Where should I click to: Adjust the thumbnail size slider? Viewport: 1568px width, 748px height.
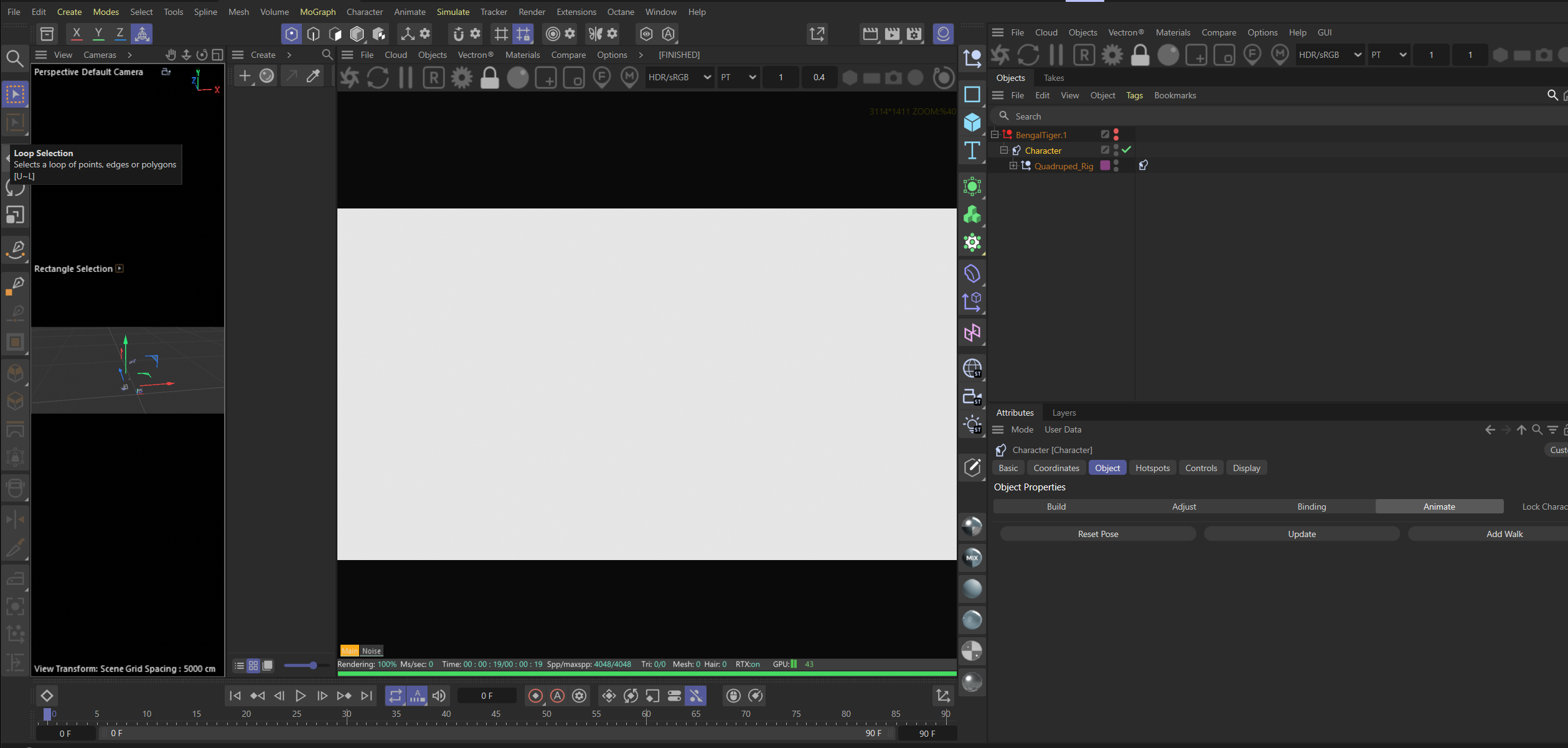[x=313, y=665]
